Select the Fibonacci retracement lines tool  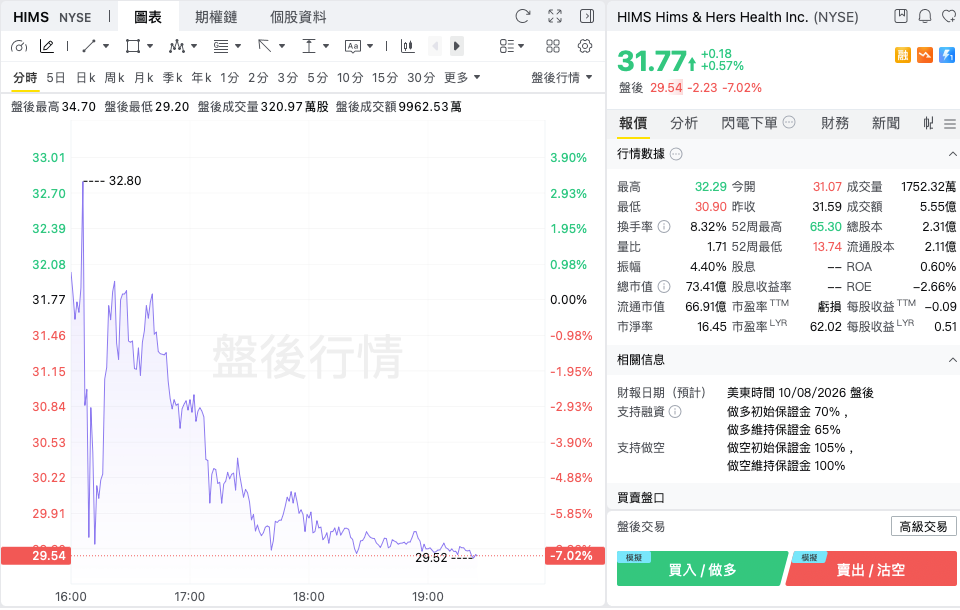pos(221,46)
